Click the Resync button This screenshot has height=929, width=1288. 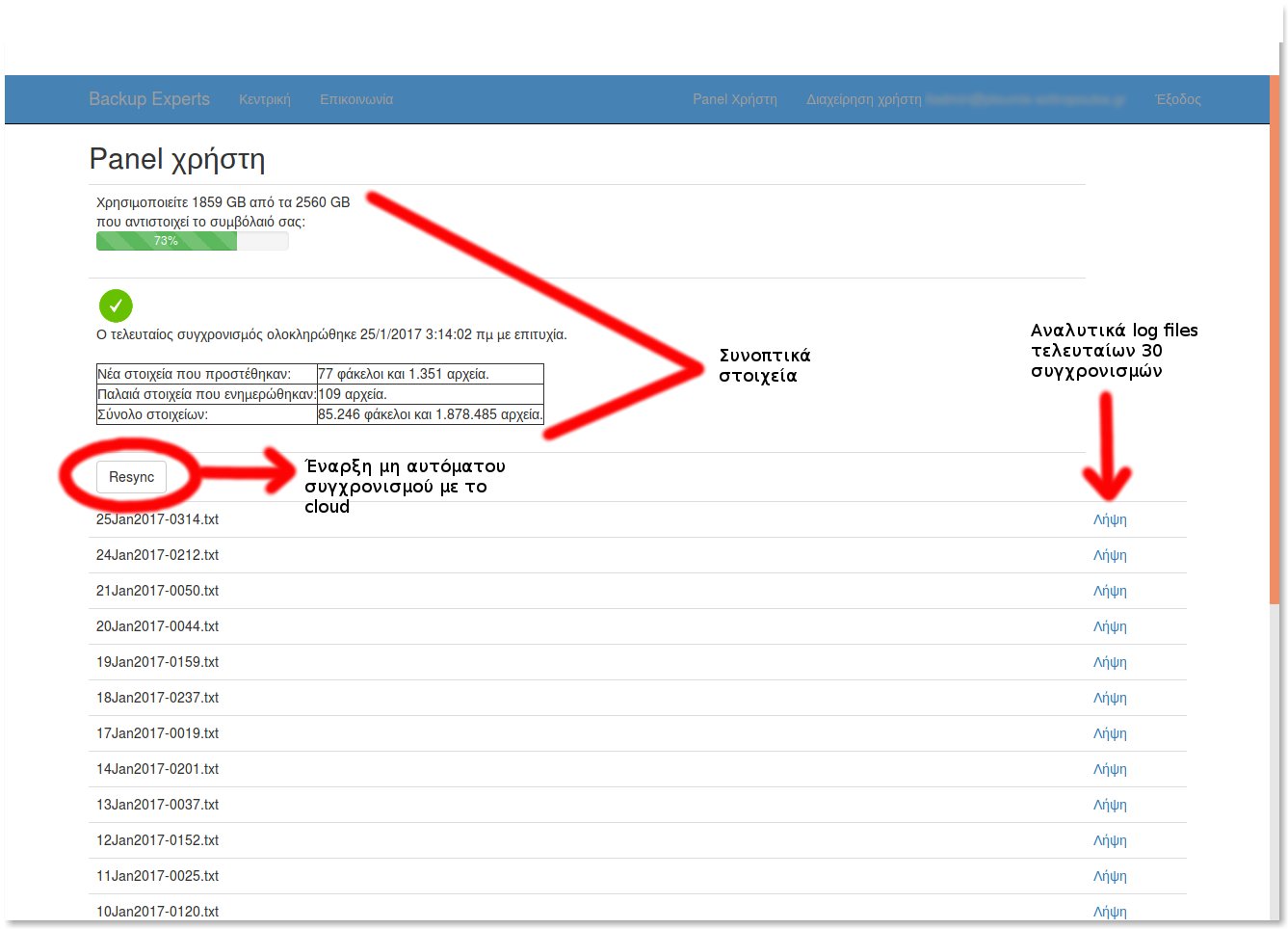(x=132, y=477)
